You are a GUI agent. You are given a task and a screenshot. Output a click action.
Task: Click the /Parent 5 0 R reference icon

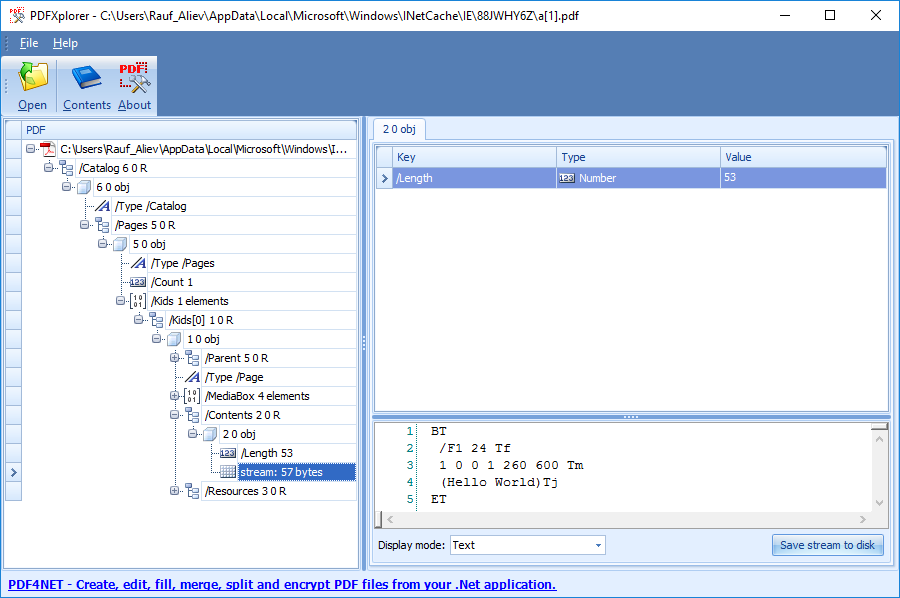coord(193,358)
